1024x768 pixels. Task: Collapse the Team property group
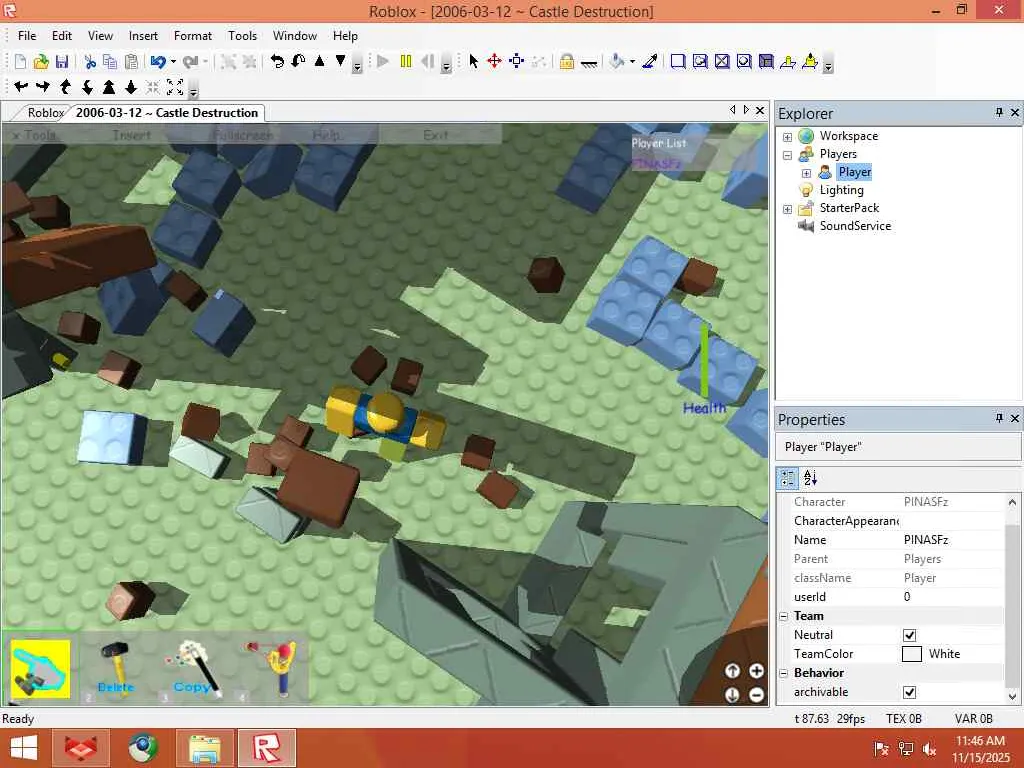(x=784, y=616)
